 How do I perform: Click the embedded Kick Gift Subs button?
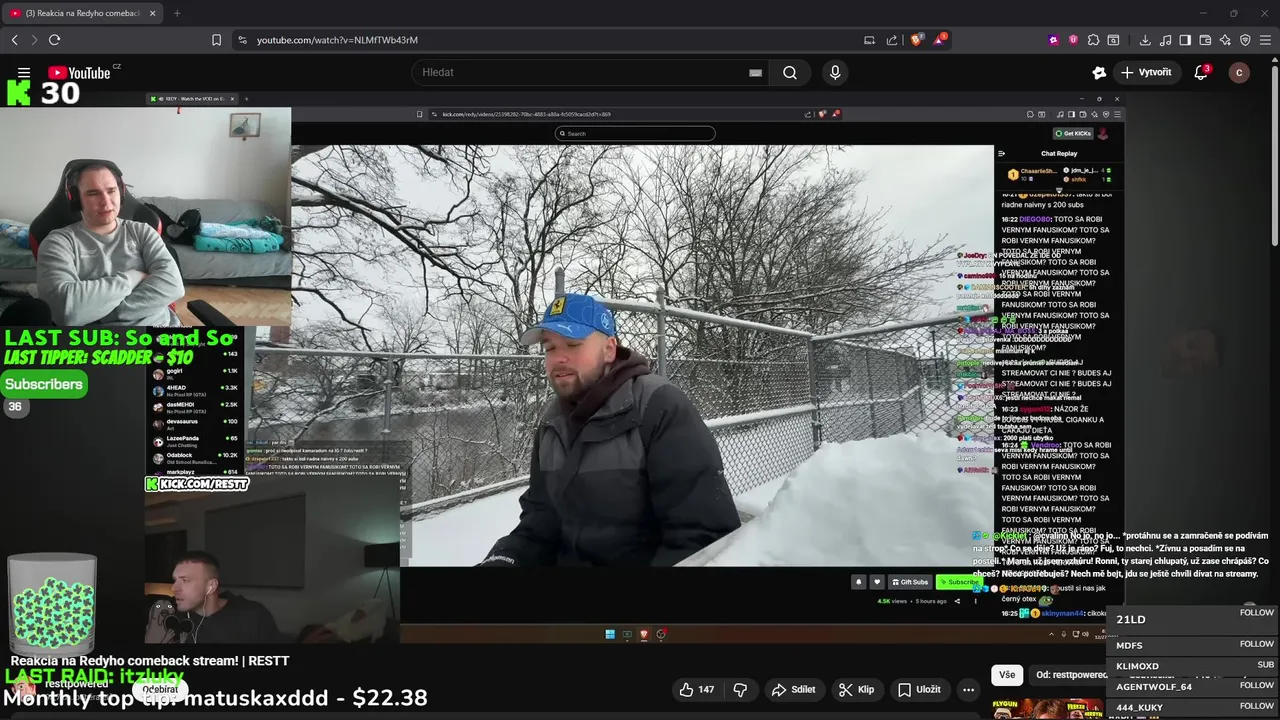[910, 582]
